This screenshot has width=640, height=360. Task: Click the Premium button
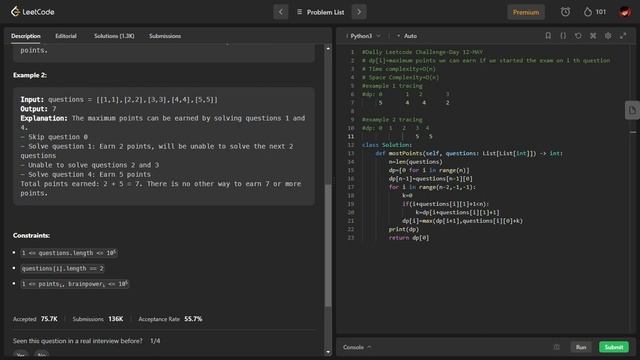point(526,12)
